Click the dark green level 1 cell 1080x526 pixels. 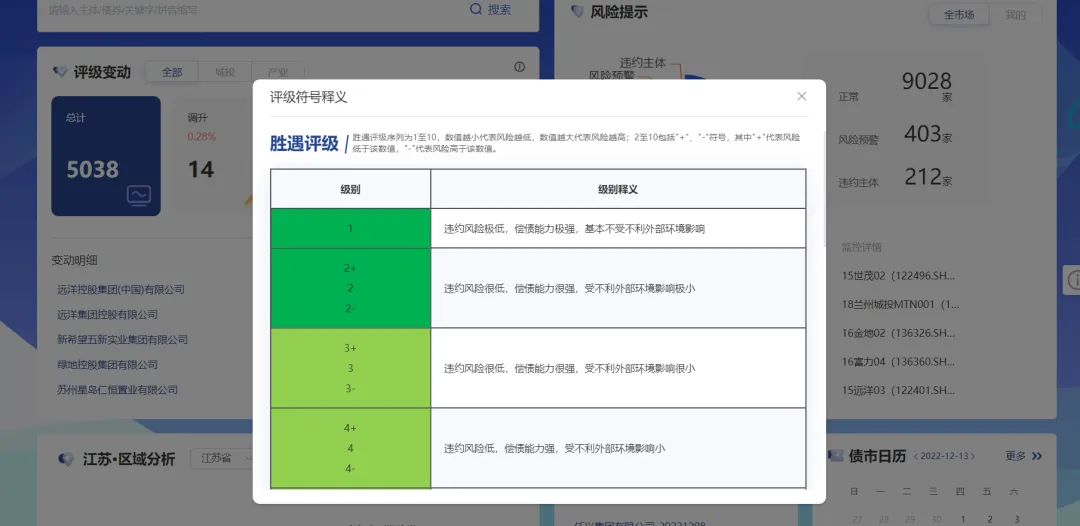click(x=350, y=228)
